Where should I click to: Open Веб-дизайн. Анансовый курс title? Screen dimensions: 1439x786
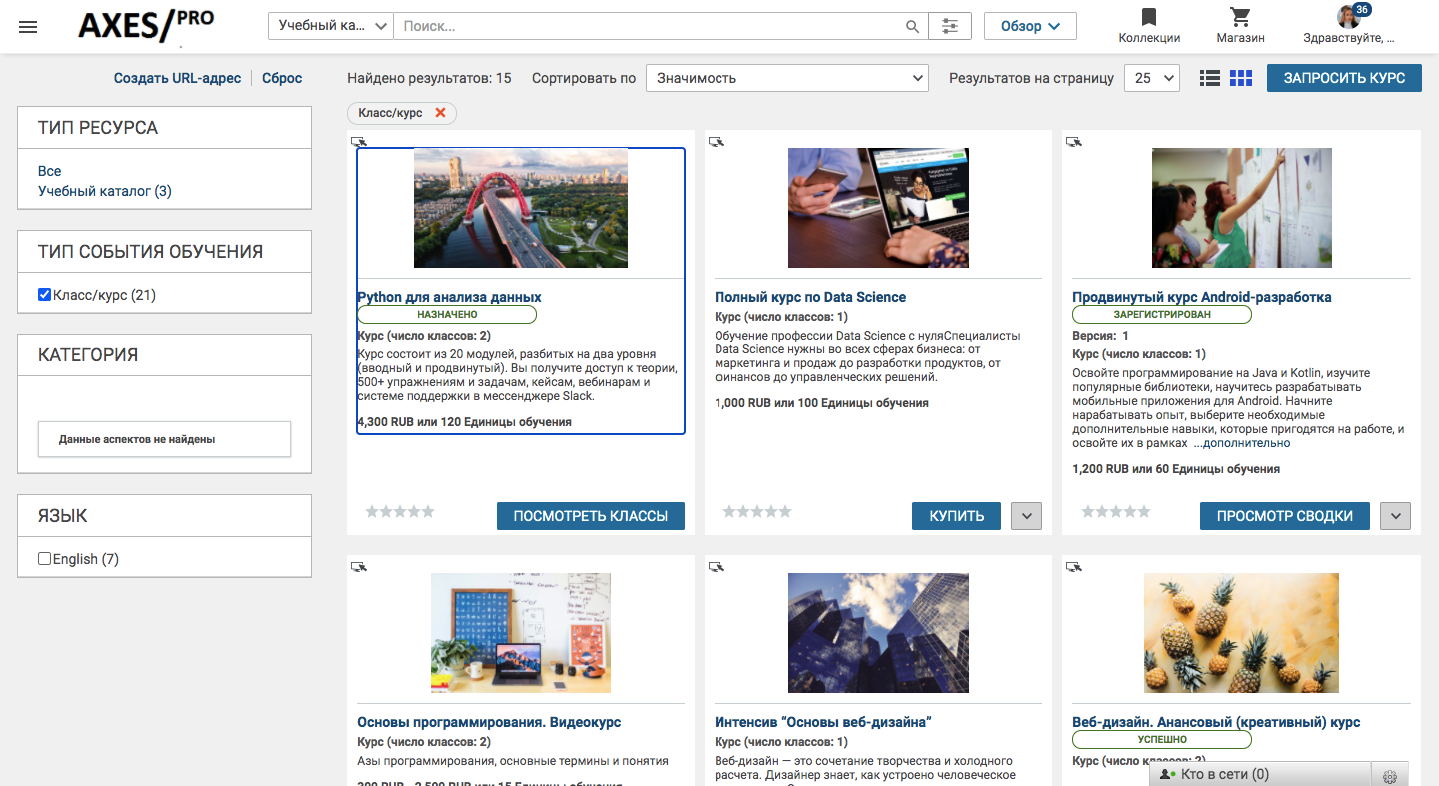point(1216,722)
